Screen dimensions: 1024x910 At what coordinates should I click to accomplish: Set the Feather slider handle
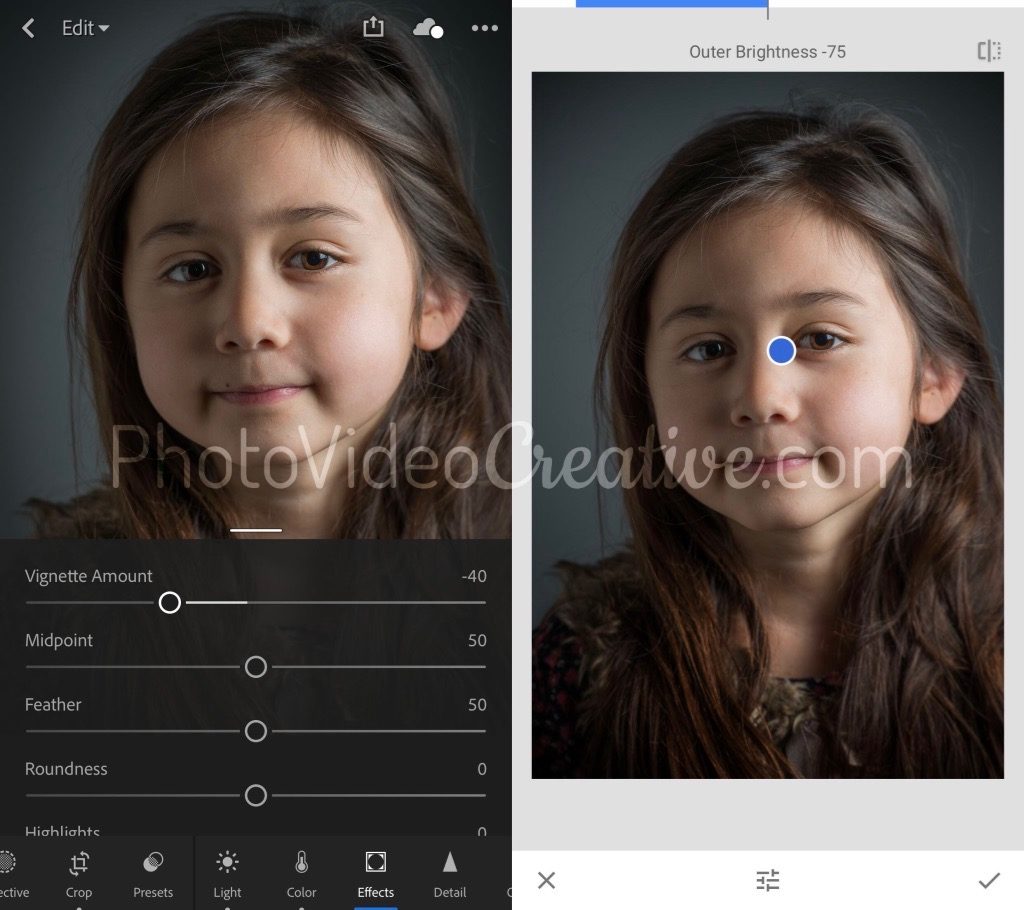click(255, 731)
